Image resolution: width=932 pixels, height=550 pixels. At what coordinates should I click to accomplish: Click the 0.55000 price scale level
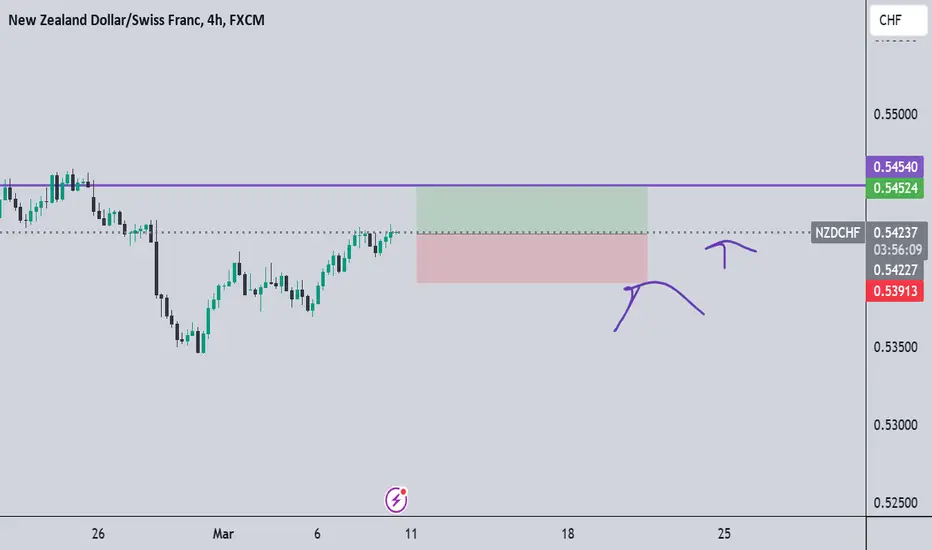[x=895, y=114]
